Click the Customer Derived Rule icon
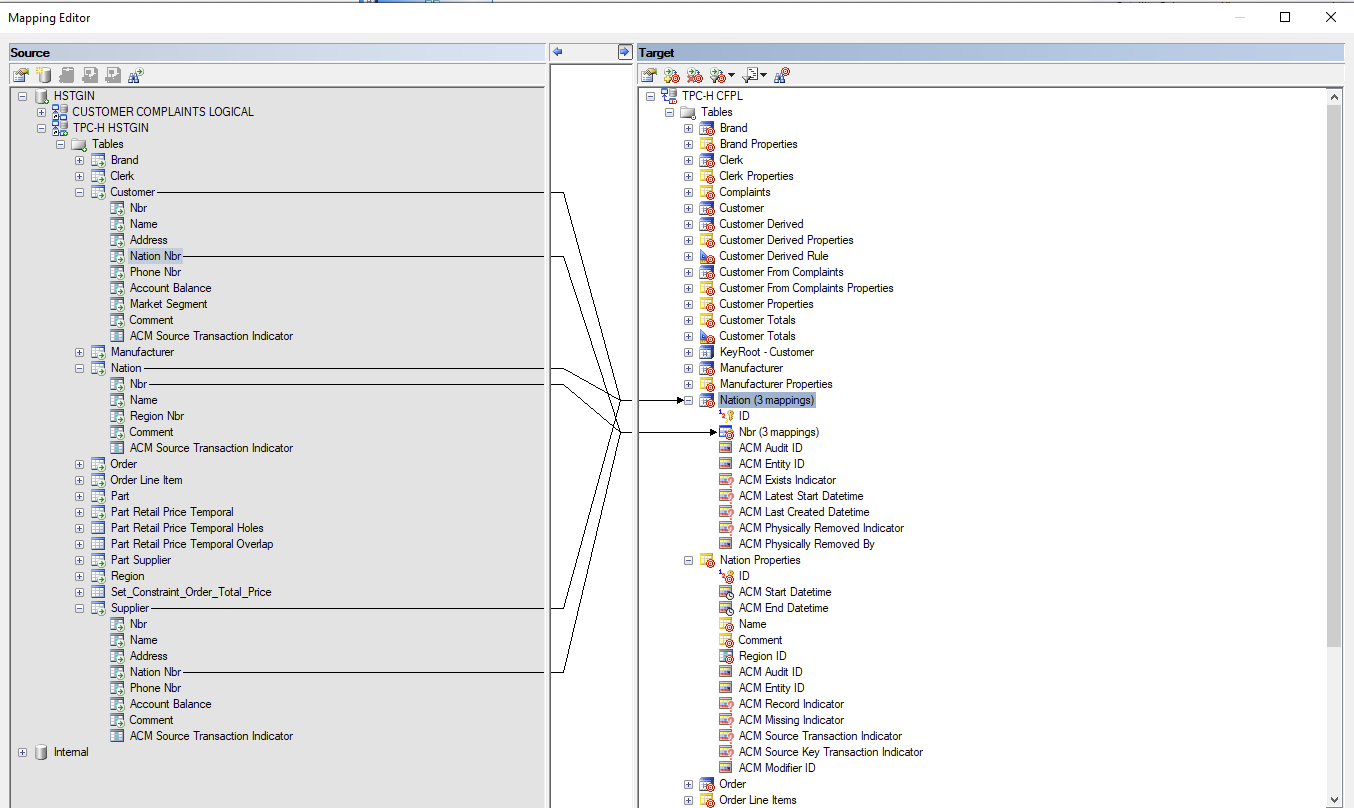Viewport: 1354px width, 808px height. [x=707, y=256]
